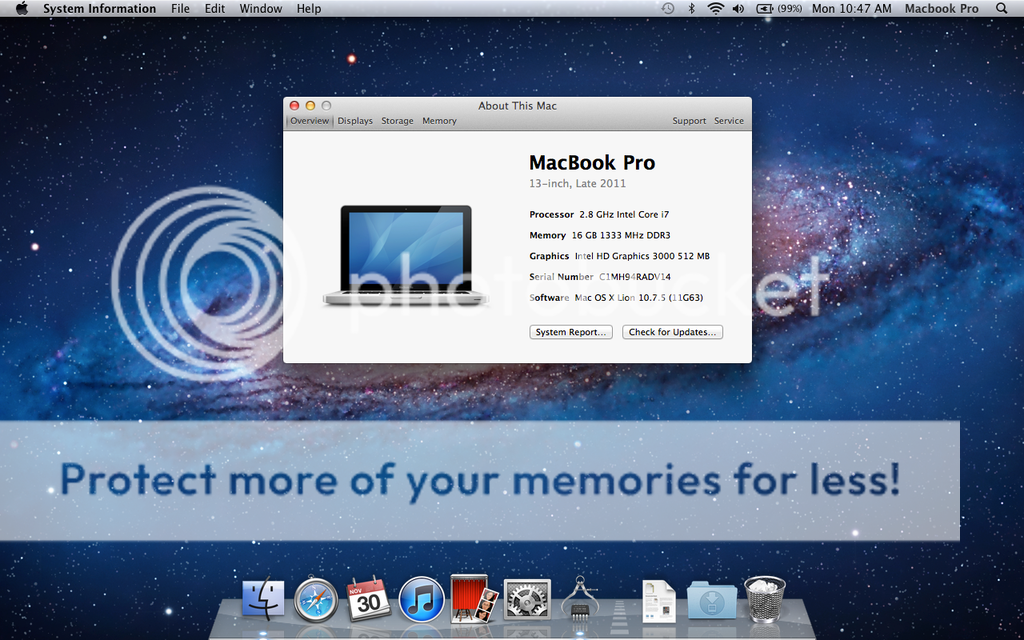Switch to the Displays tab

[x=355, y=121]
